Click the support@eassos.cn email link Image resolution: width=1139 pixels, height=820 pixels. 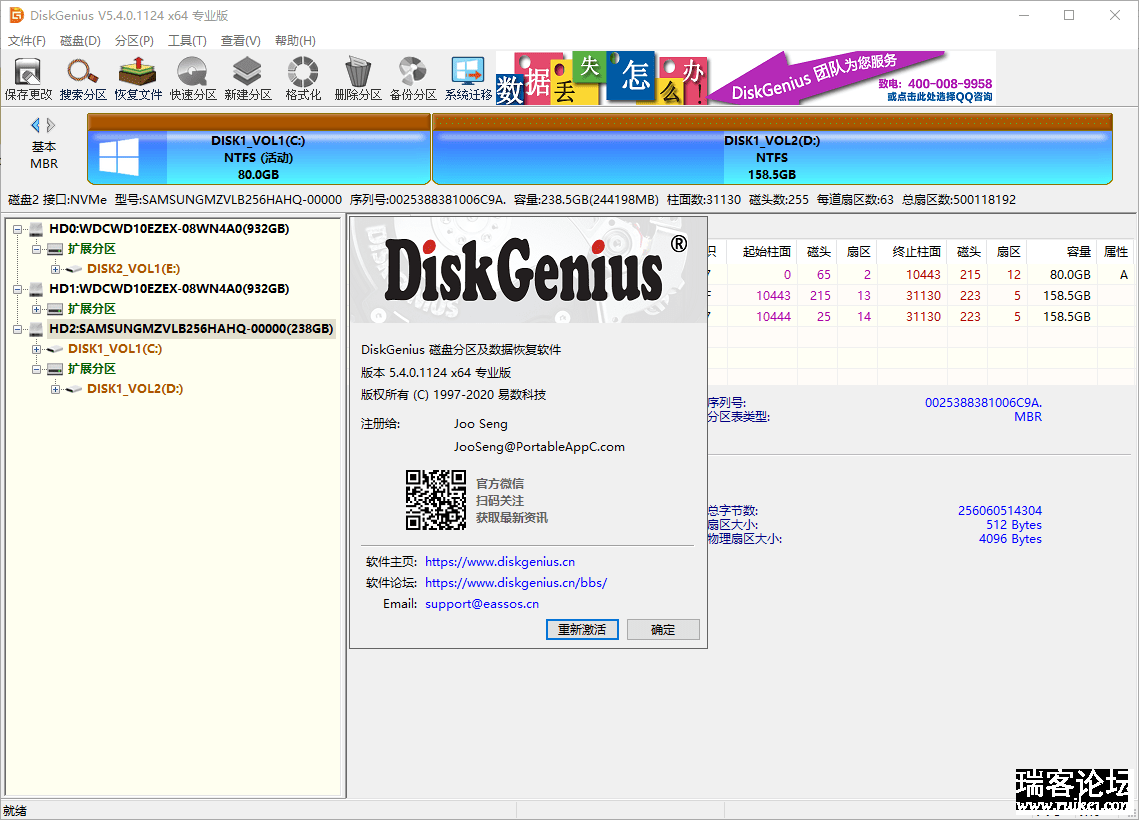[x=482, y=604]
